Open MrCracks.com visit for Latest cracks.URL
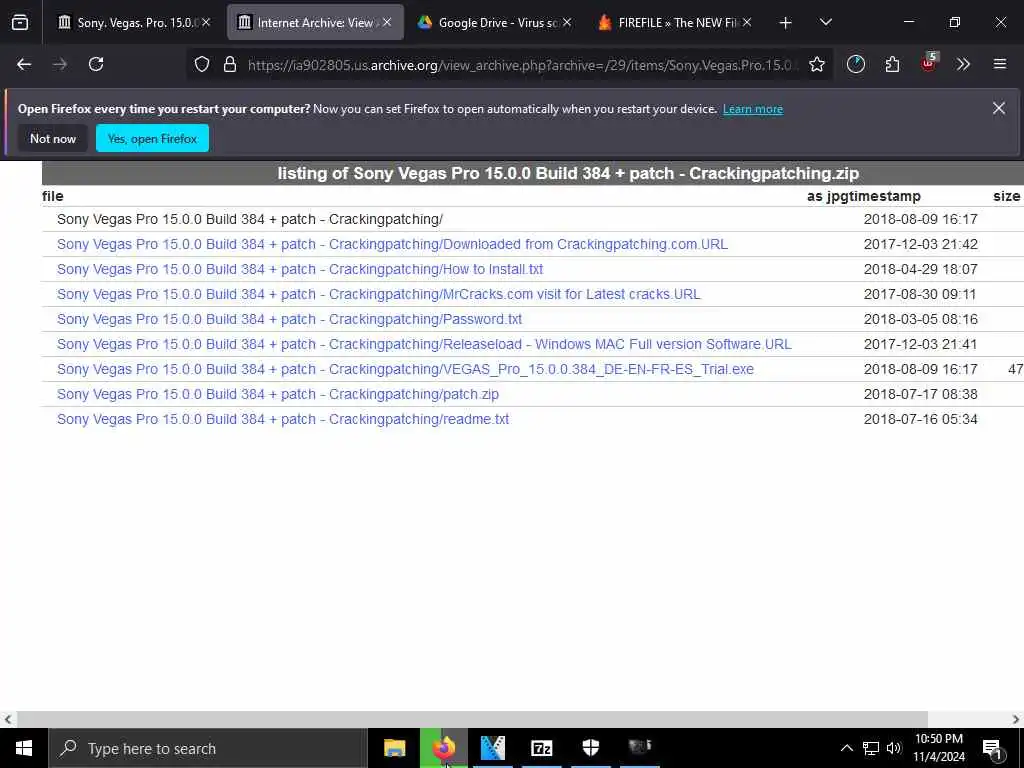The width and height of the screenshot is (1024, 768). pyautogui.click(x=378, y=295)
